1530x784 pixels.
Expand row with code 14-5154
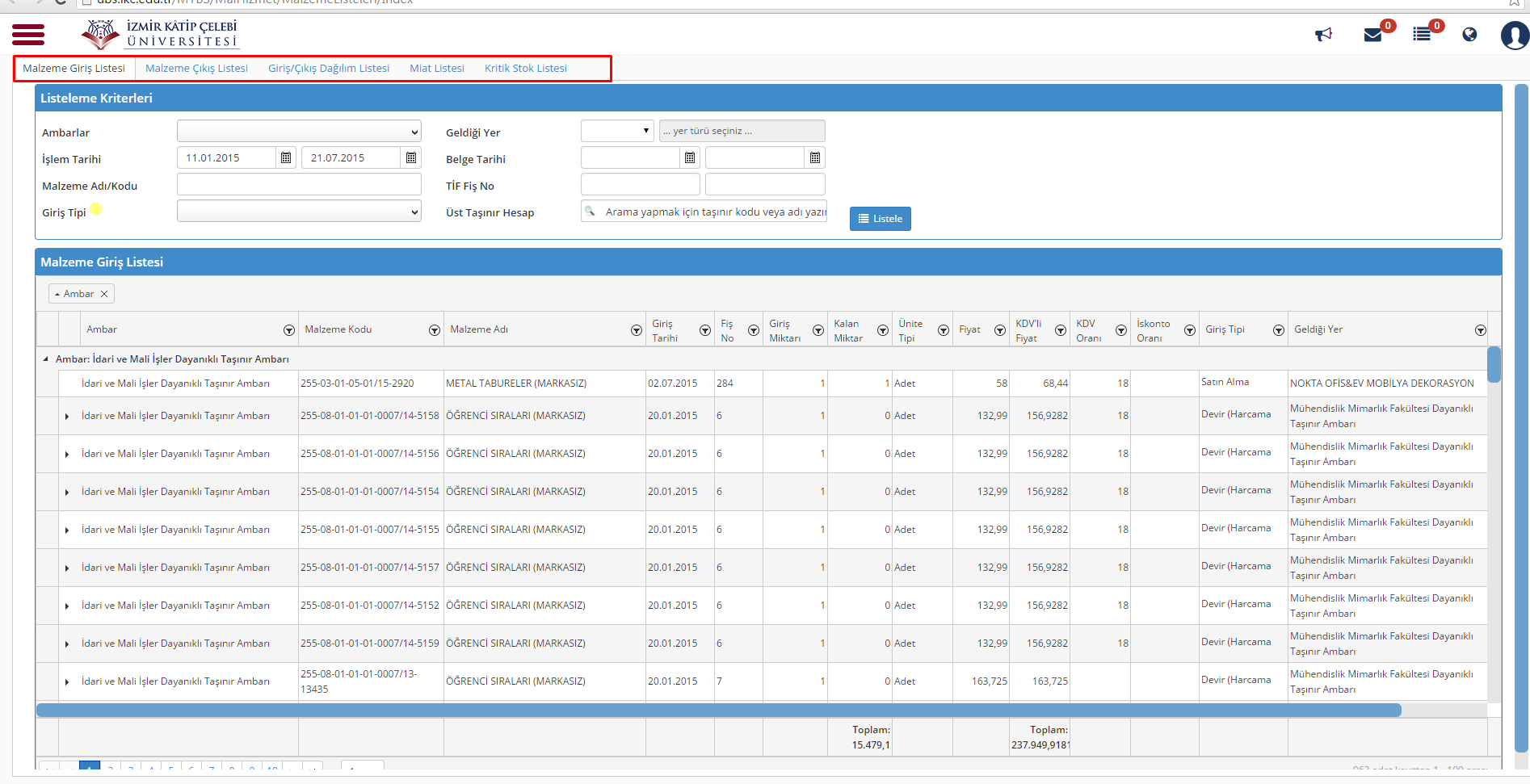67,493
